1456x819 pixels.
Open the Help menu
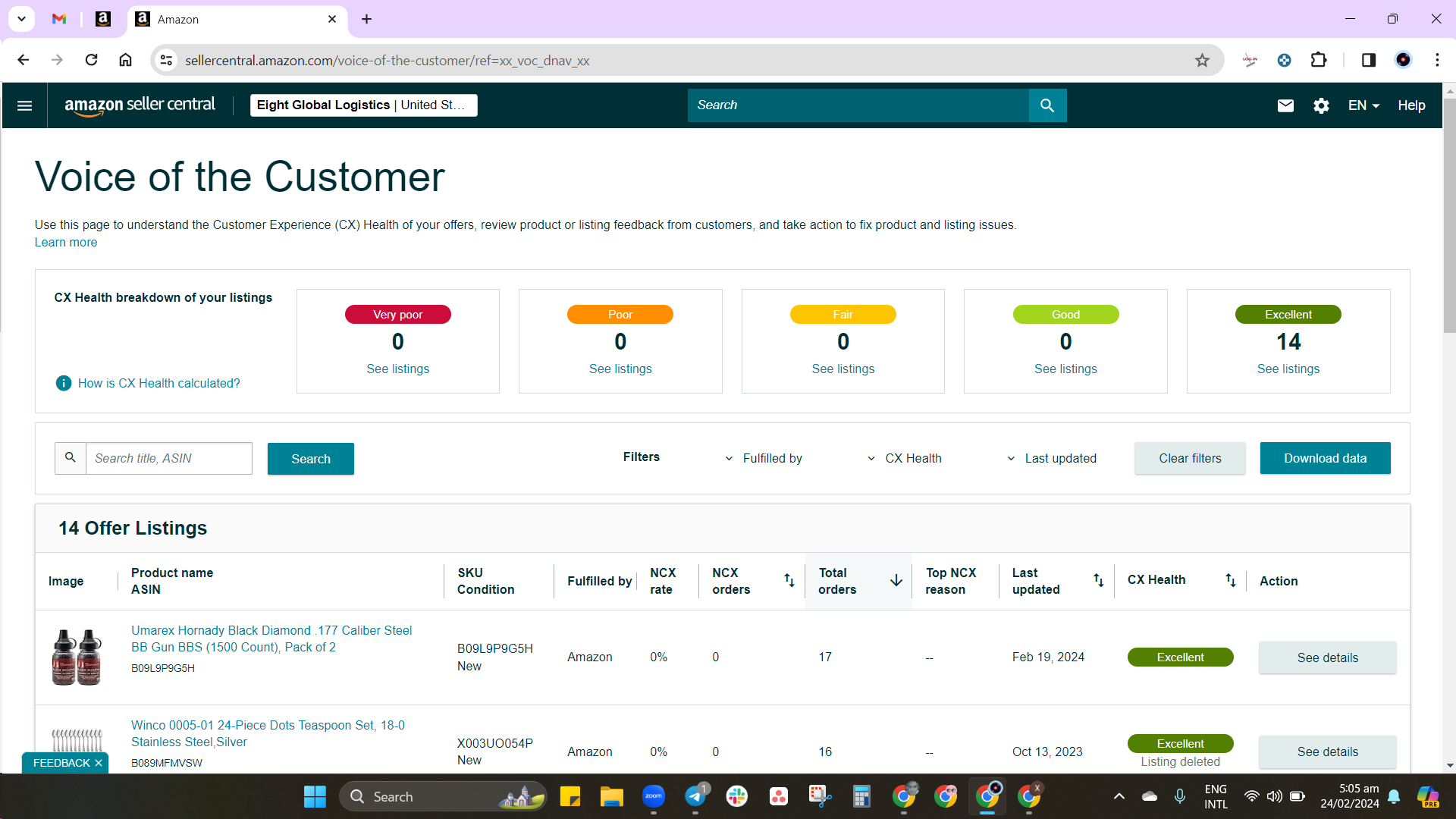(1411, 105)
